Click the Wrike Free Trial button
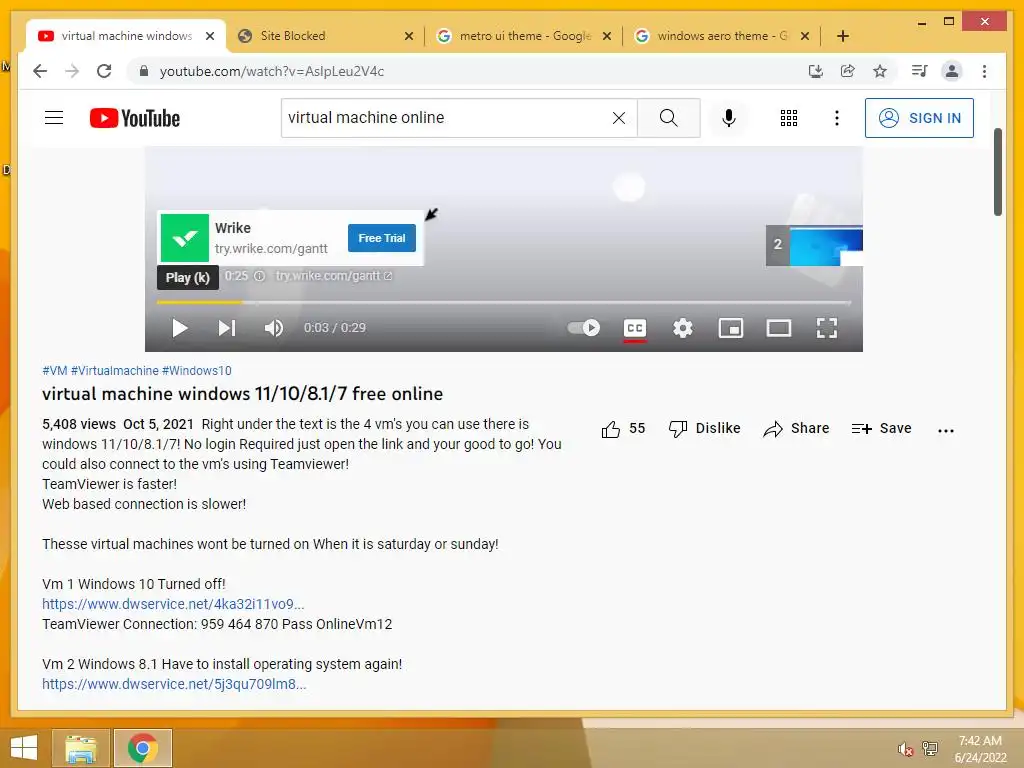This screenshot has width=1024, height=768. tap(381, 238)
